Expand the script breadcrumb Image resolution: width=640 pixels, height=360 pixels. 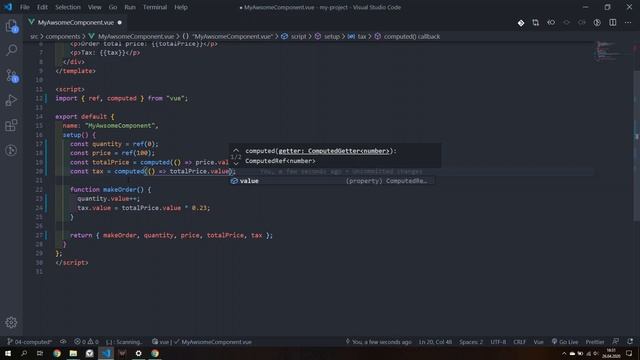(294, 36)
